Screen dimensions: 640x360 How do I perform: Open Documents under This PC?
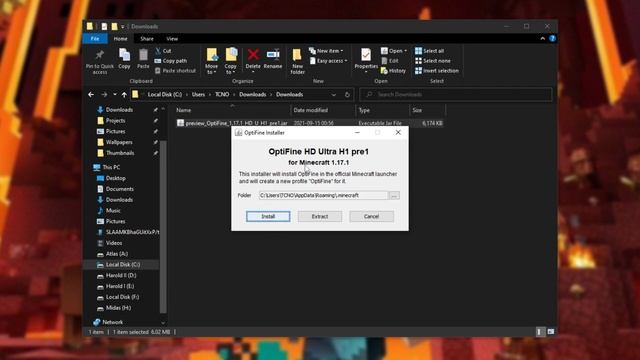[x=120, y=189]
